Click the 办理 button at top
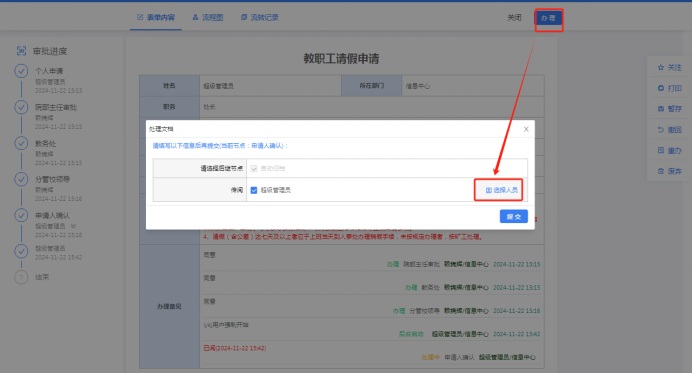693x373 pixels. pos(548,18)
